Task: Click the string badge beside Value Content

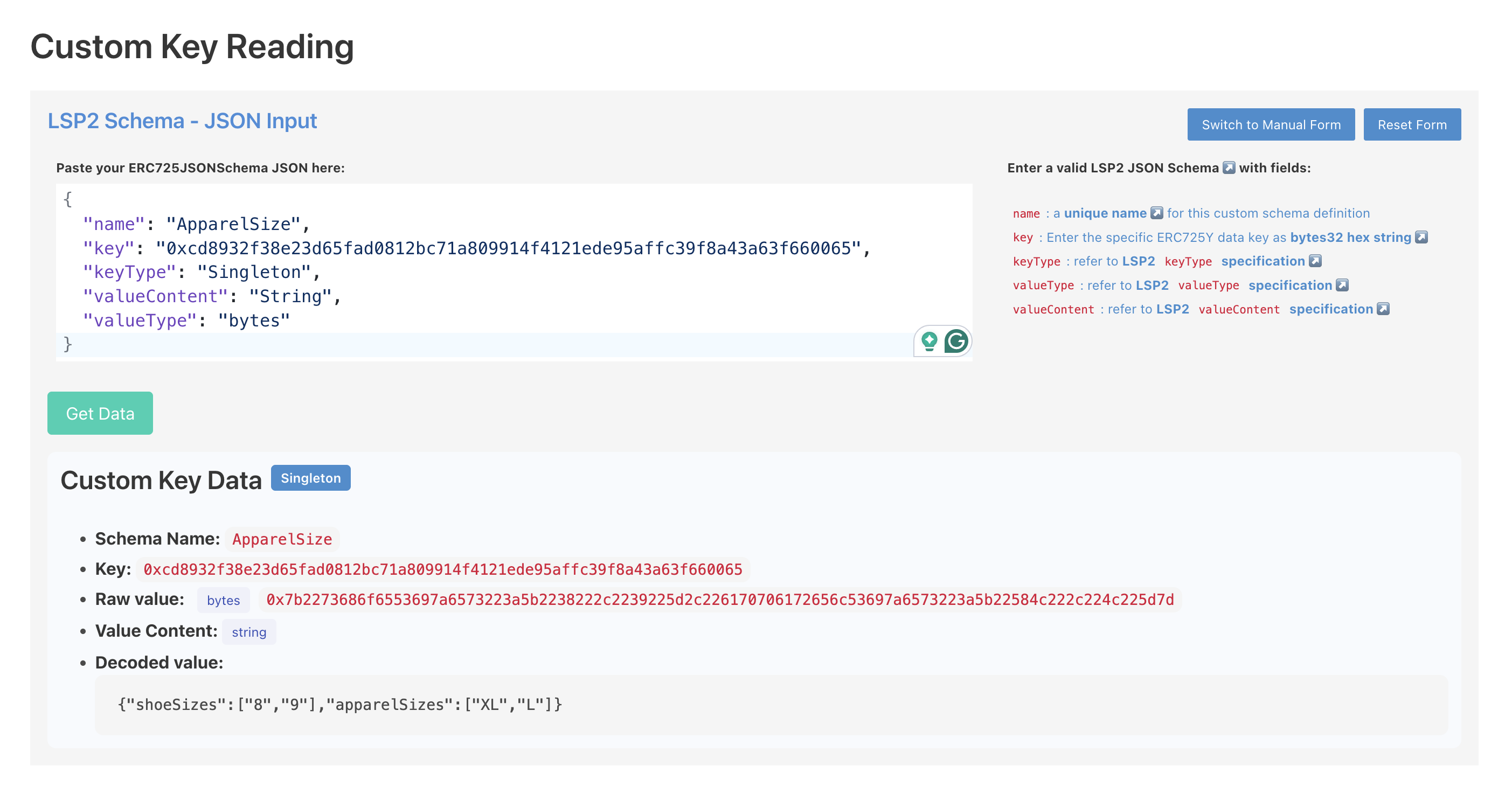Action: pos(249,632)
